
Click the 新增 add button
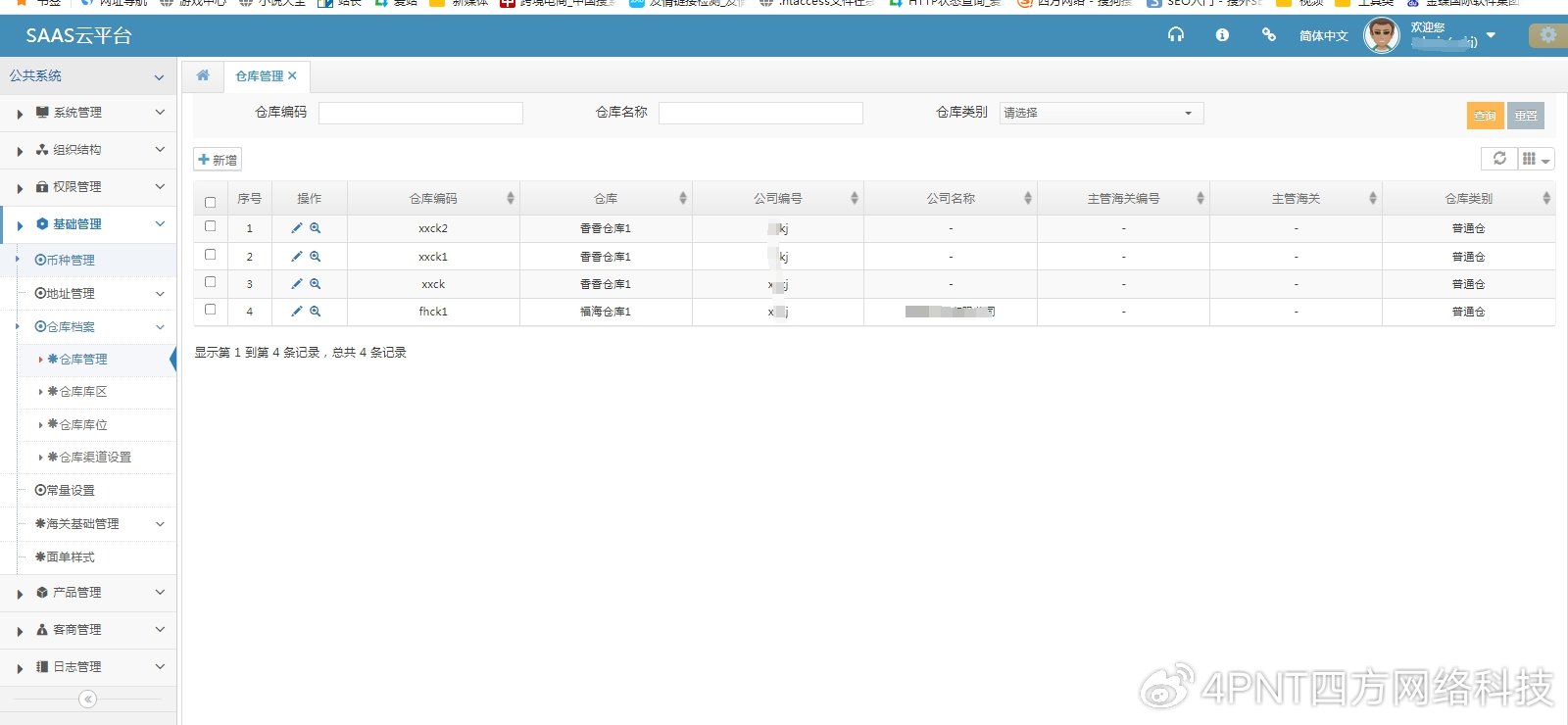pyautogui.click(x=218, y=160)
